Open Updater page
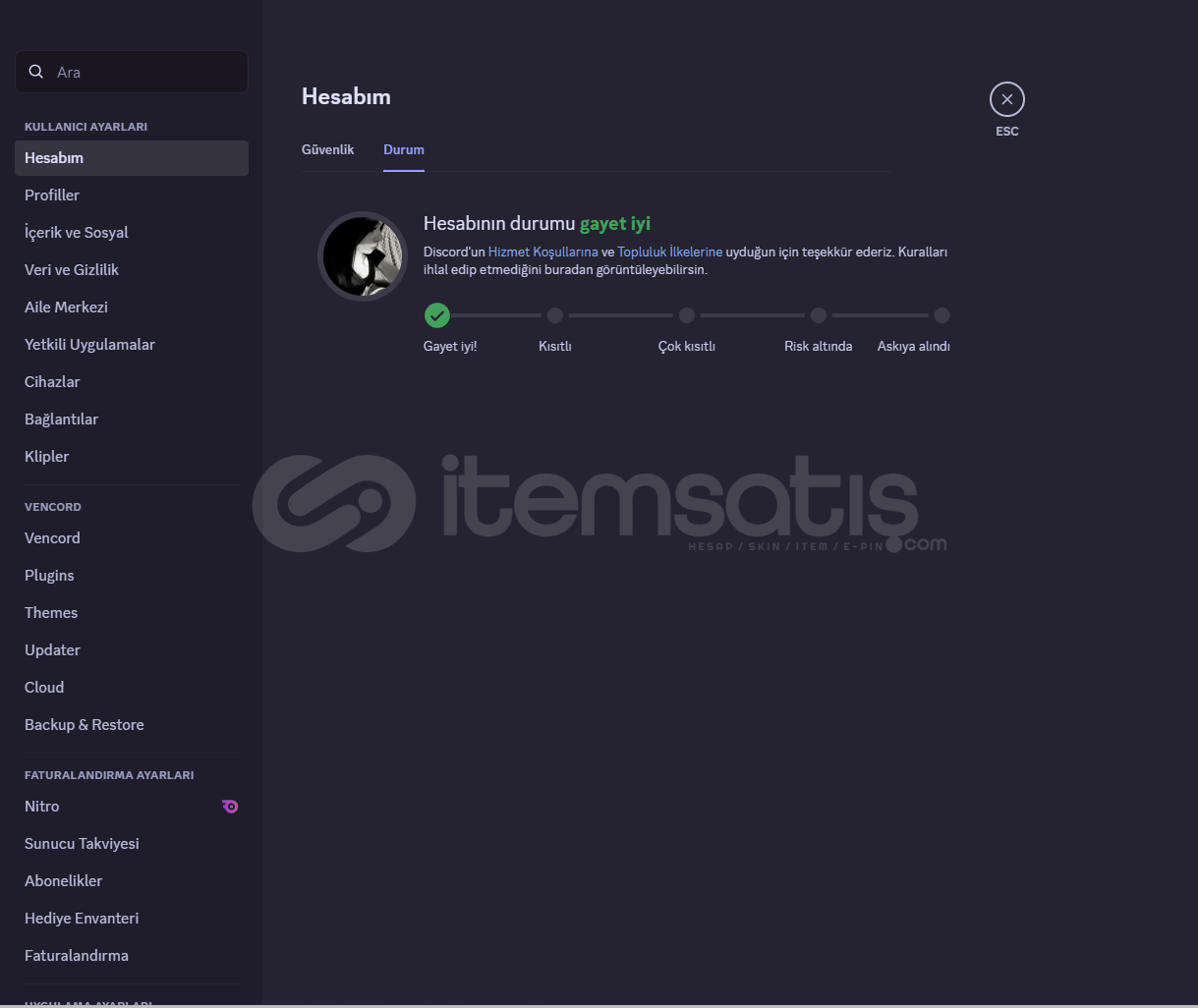This screenshot has width=1198, height=1008. [x=132, y=650]
